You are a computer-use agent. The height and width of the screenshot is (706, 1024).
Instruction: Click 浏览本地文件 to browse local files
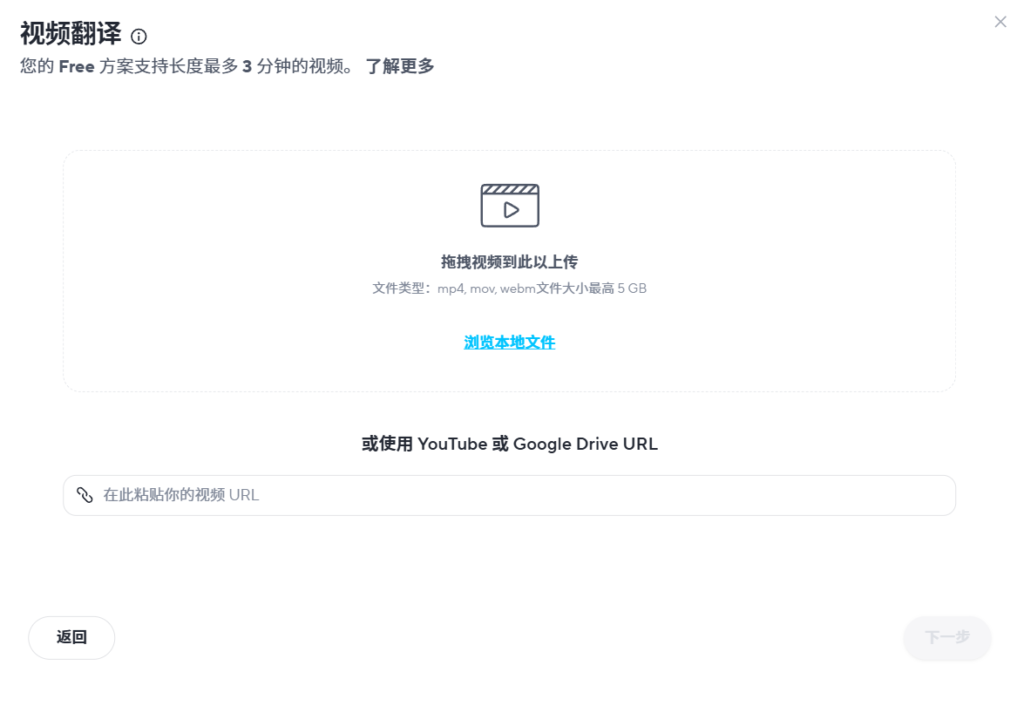click(x=509, y=343)
